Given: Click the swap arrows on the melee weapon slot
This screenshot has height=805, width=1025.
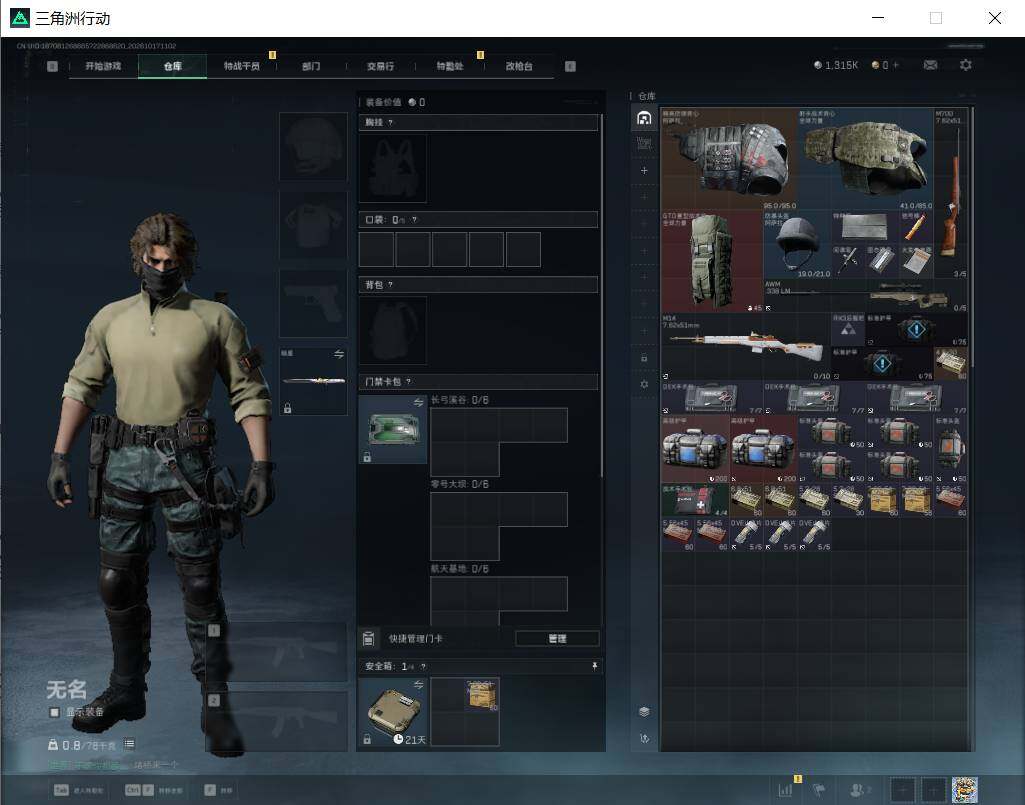Looking at the screenshot, I should tap(339, 354).
